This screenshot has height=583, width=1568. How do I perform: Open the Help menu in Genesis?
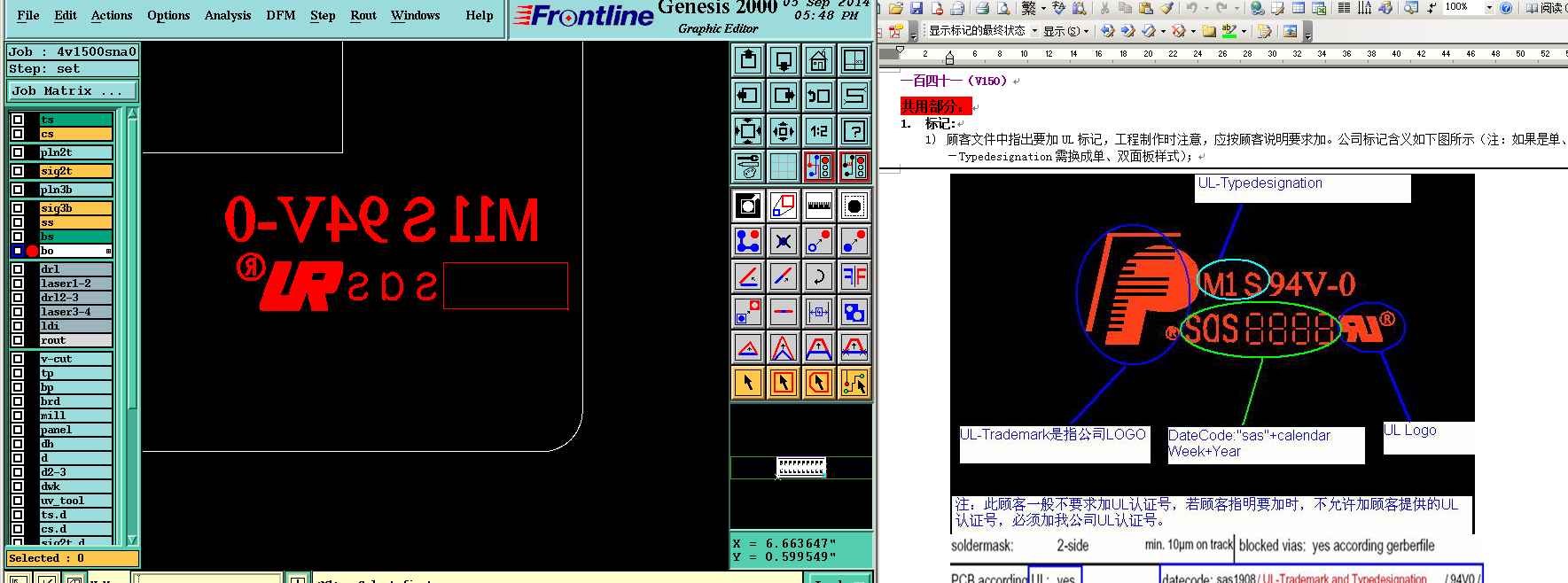click(480, 16)
